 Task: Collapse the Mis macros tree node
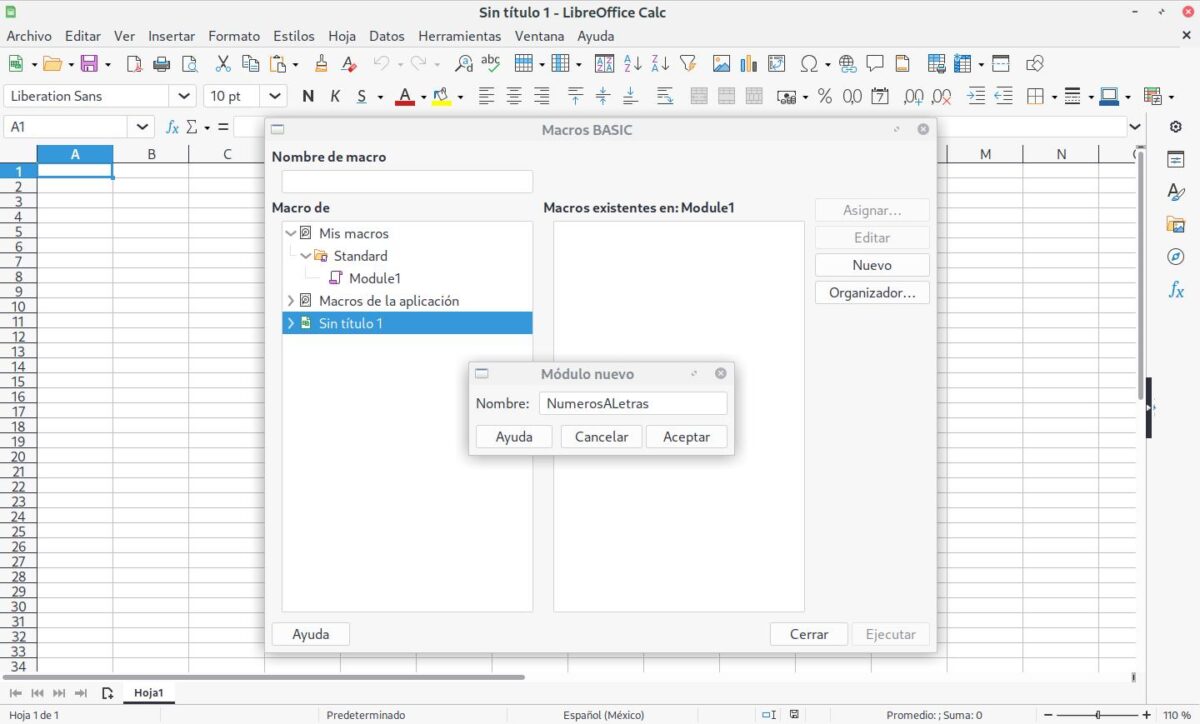[x=291, y=233]
